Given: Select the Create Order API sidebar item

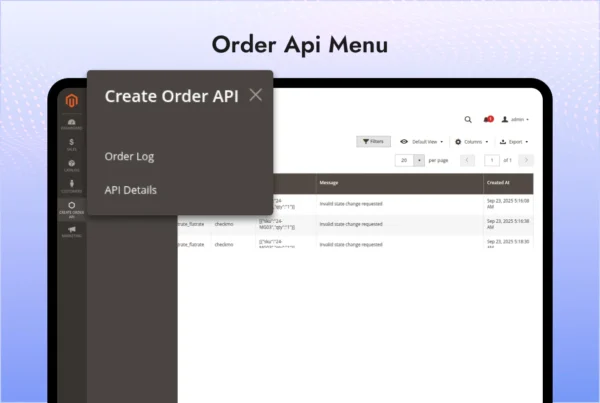Looking at the screenshot, I should tap(72, 210).
